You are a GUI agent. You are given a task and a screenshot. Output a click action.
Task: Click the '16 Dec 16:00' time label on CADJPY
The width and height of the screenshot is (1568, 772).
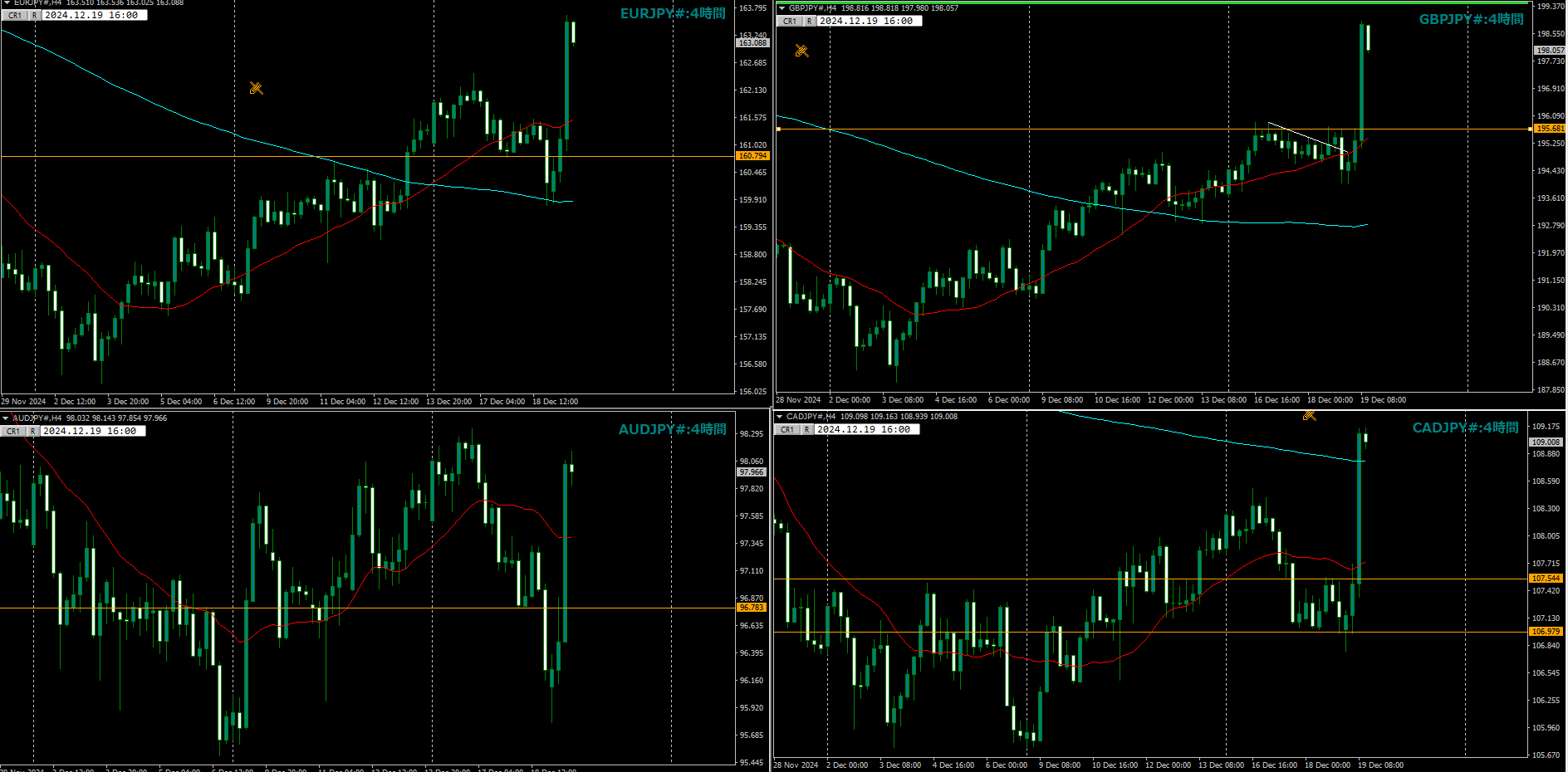point(1274,765)
